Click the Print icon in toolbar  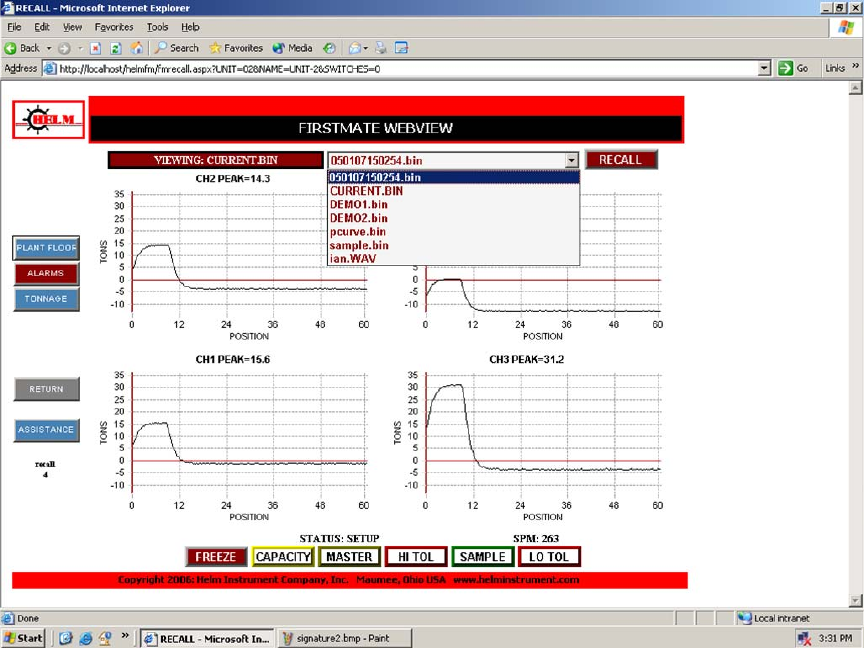coord(381,48)
